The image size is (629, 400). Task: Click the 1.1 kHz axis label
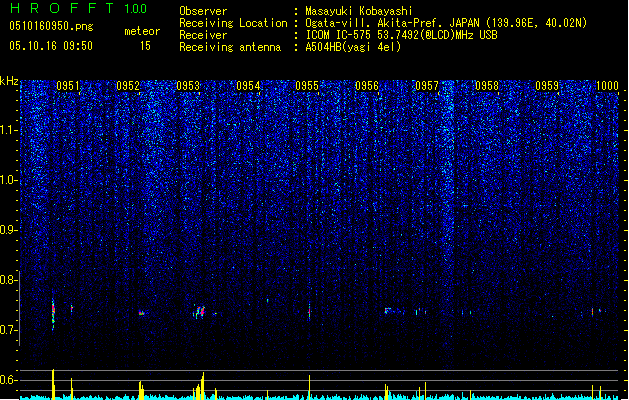click(8, 130)
